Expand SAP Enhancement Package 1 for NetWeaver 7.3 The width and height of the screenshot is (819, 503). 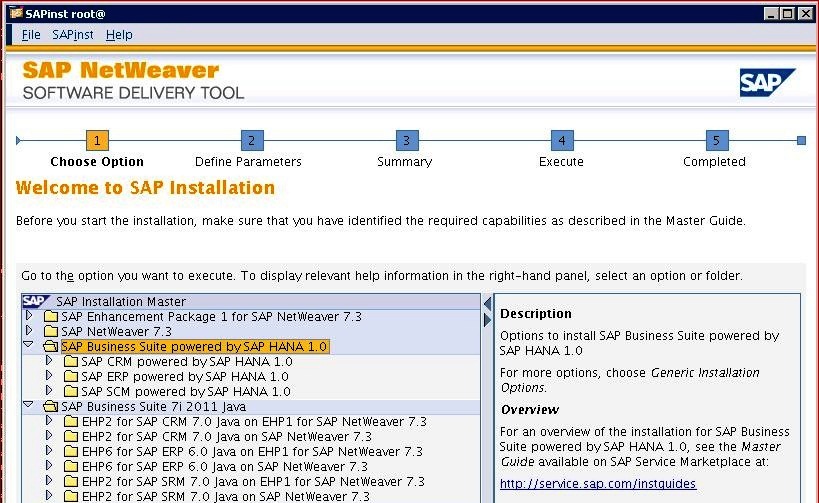click(29, 316)
